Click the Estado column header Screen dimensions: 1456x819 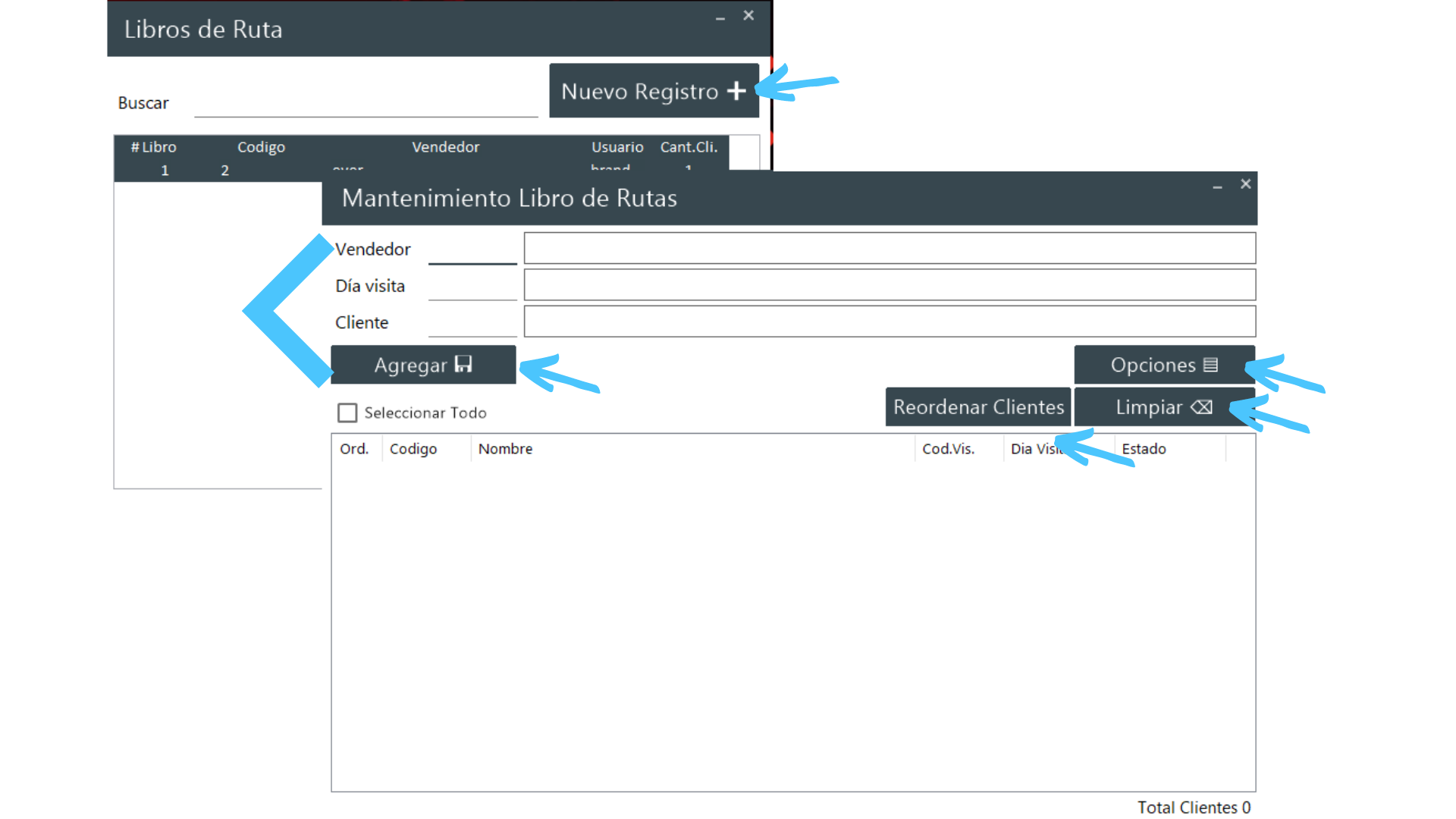click(1144, 449)
